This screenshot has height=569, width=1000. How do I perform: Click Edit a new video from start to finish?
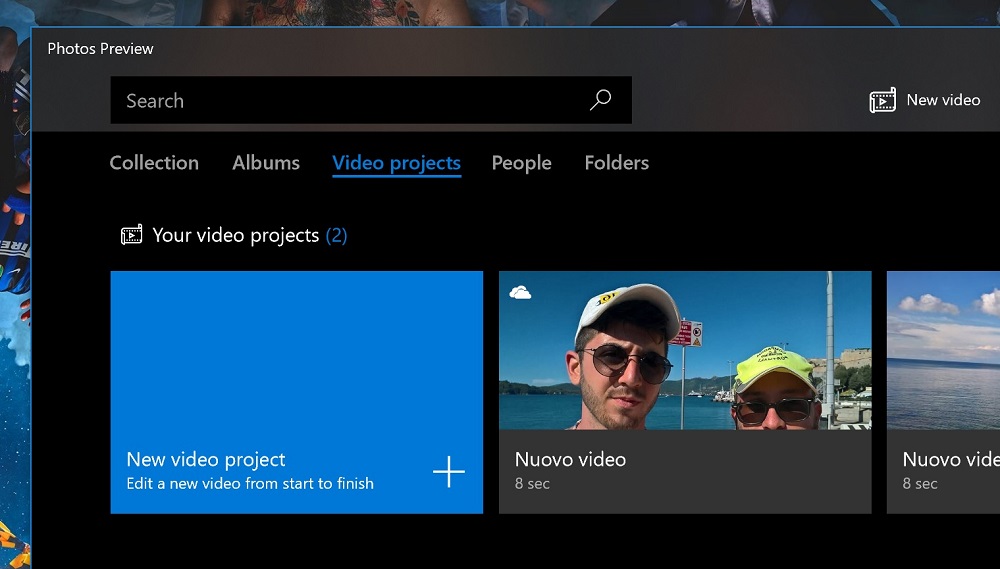[250, 484]
